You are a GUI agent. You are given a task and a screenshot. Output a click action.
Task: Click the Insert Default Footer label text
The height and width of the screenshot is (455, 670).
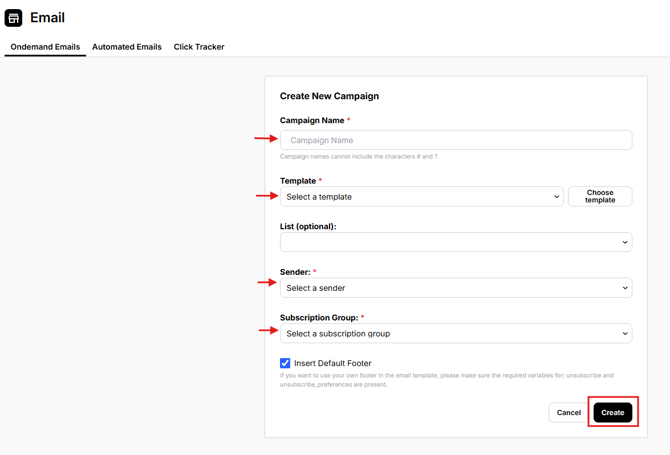point(333,364)
